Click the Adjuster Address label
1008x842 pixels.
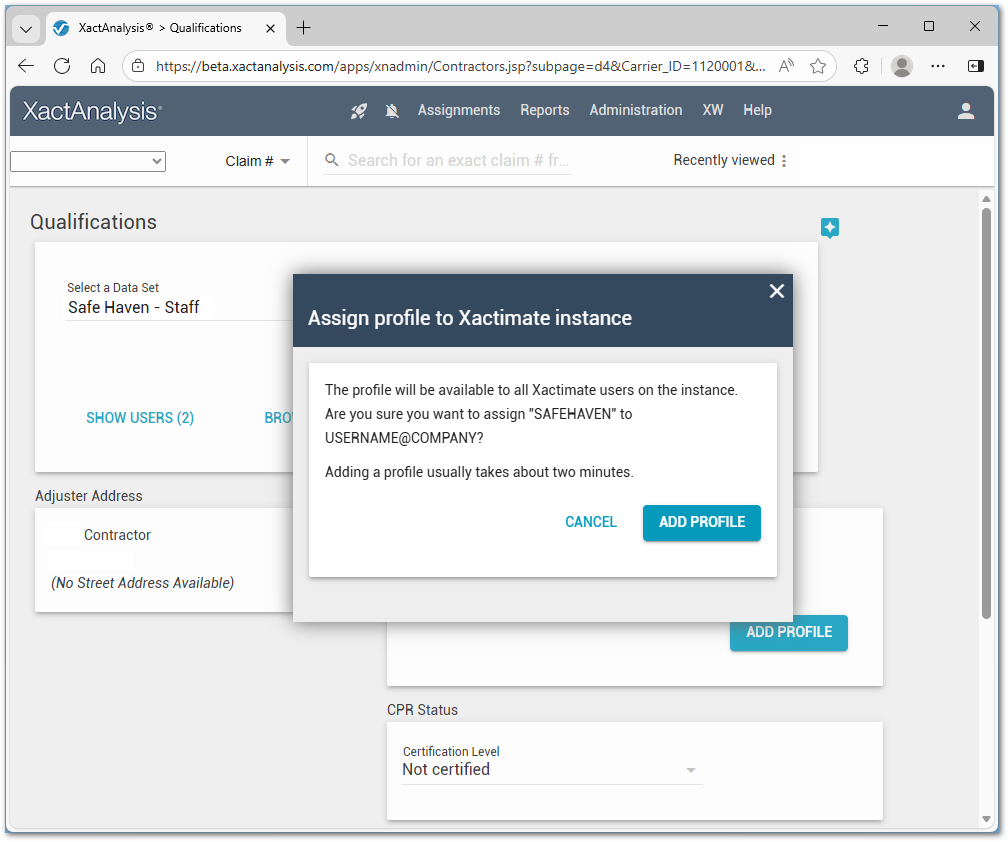[x=89, y=496]
